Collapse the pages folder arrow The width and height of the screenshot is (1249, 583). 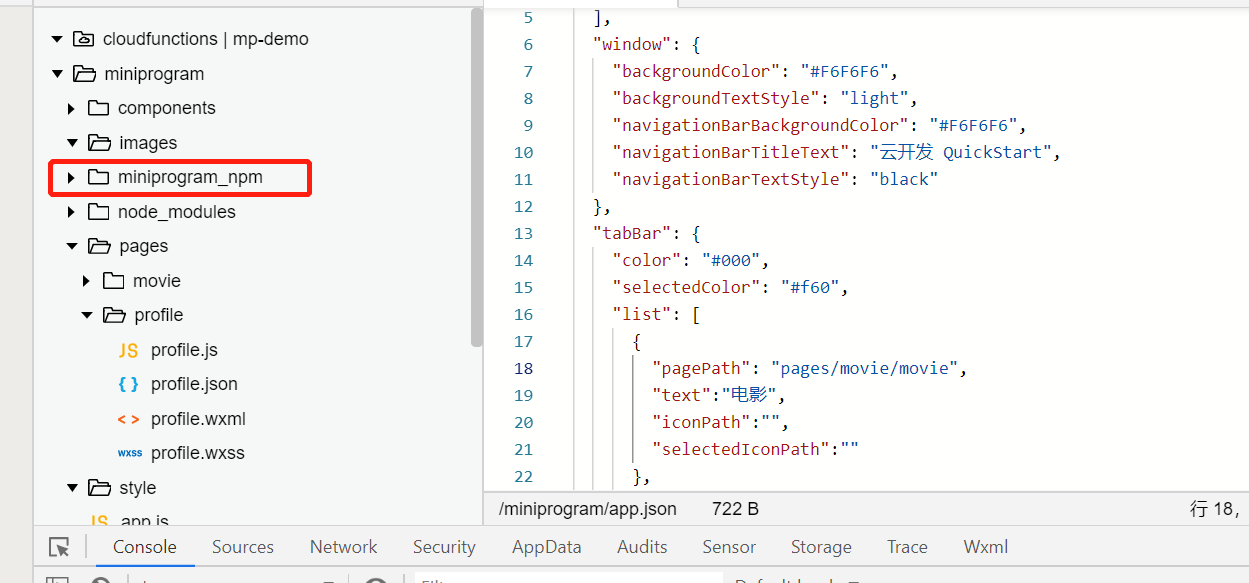(71, 246)
